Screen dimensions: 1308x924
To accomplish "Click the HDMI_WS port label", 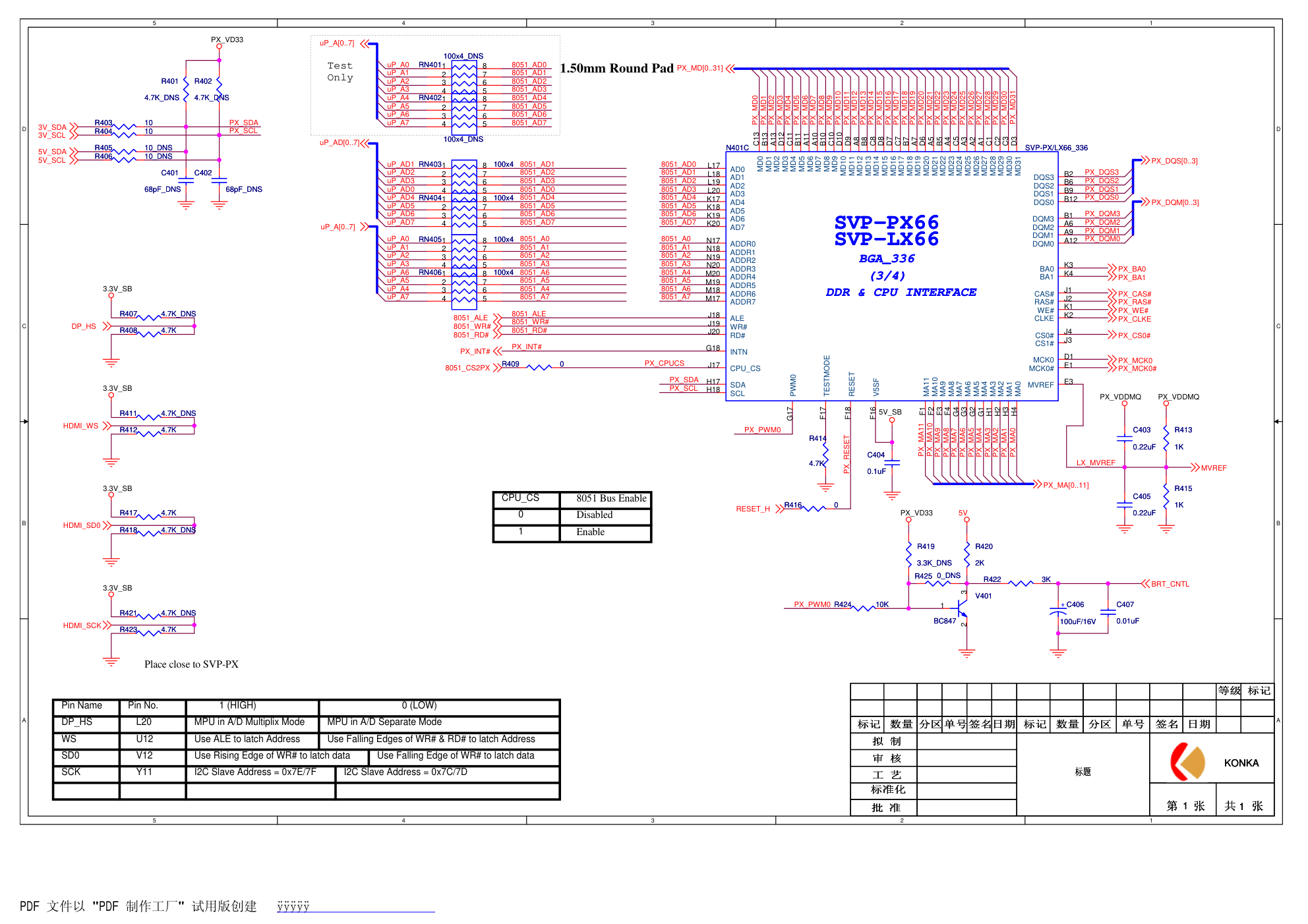I will click(x=80, y=426).
